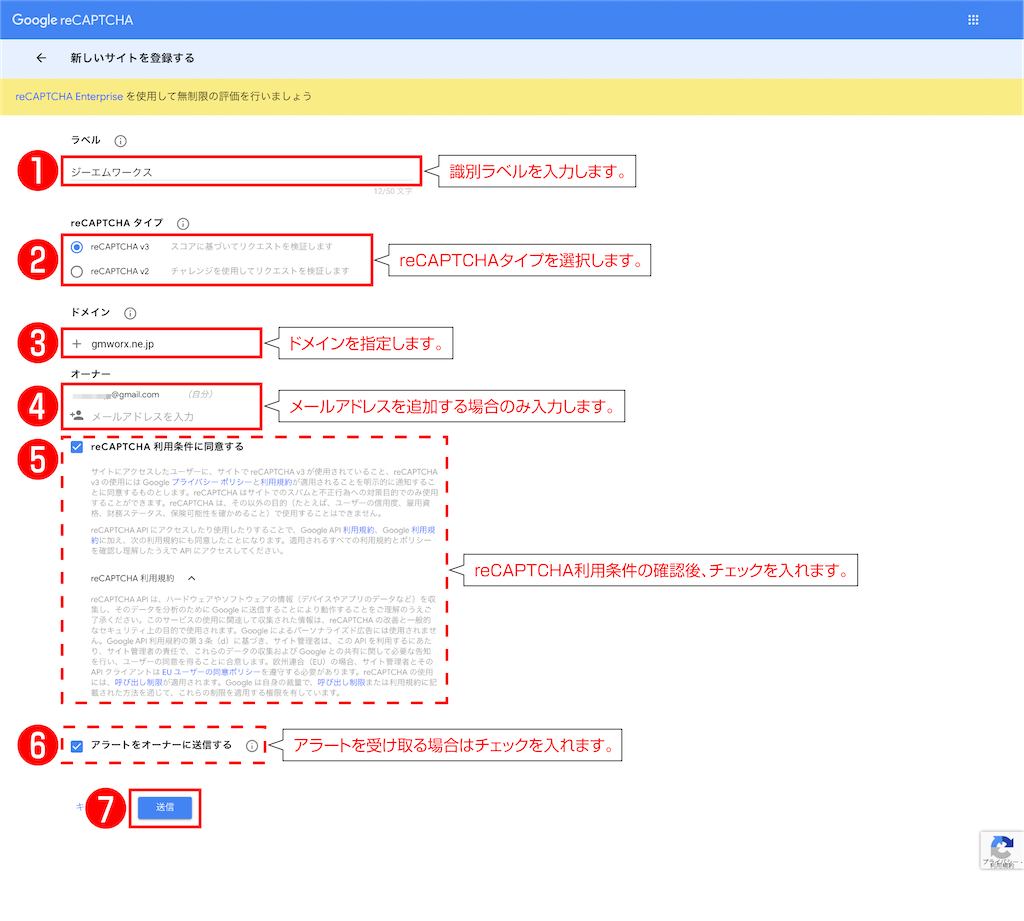Click the info icon beside reCAPTCHA タイプ
The image size is (1024, 921).
[183, 223]
